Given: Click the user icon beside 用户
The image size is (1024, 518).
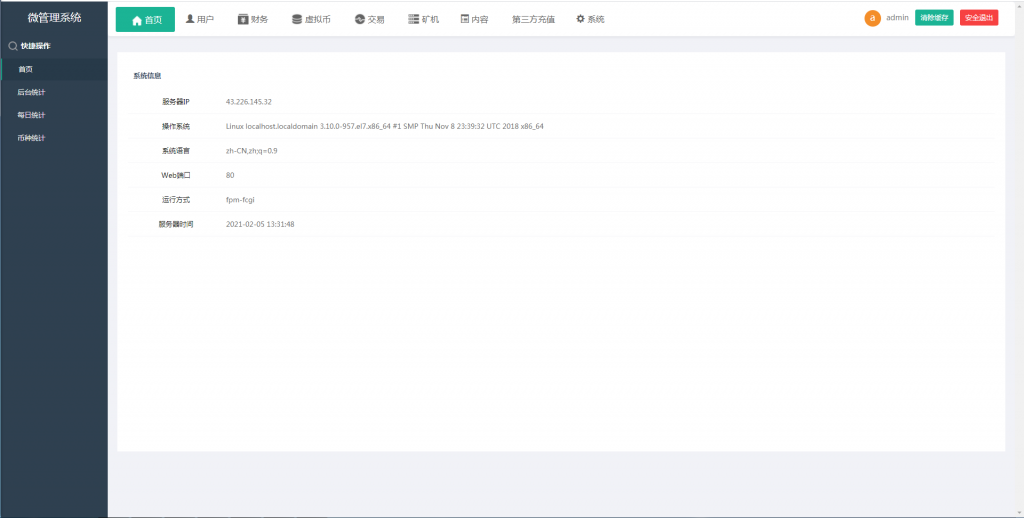Looking at the screenshot, I should tap(190, 19).
